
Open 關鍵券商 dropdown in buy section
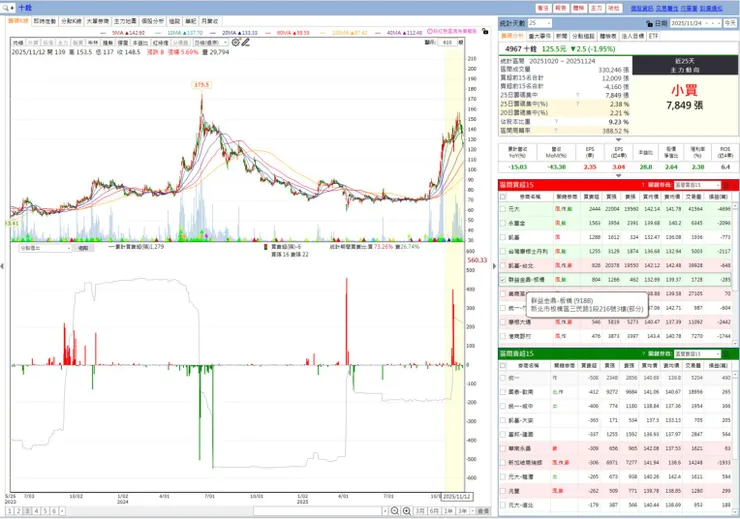(x=697, y=185)
